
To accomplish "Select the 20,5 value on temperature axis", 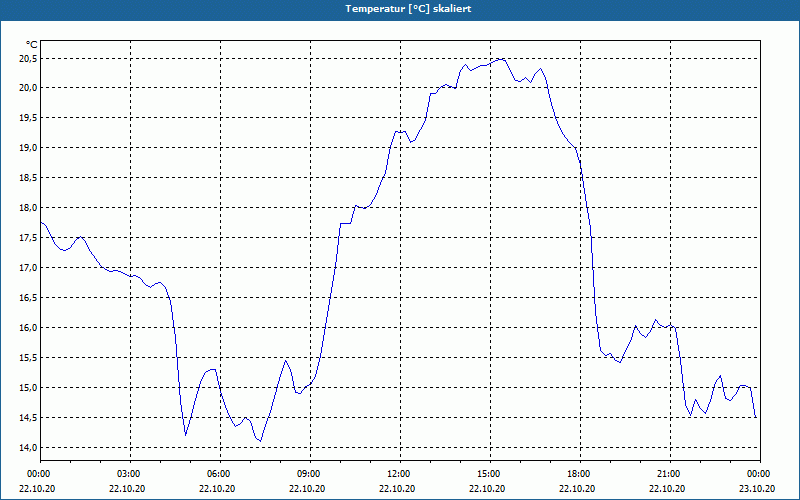I will [x=28, y=59].
